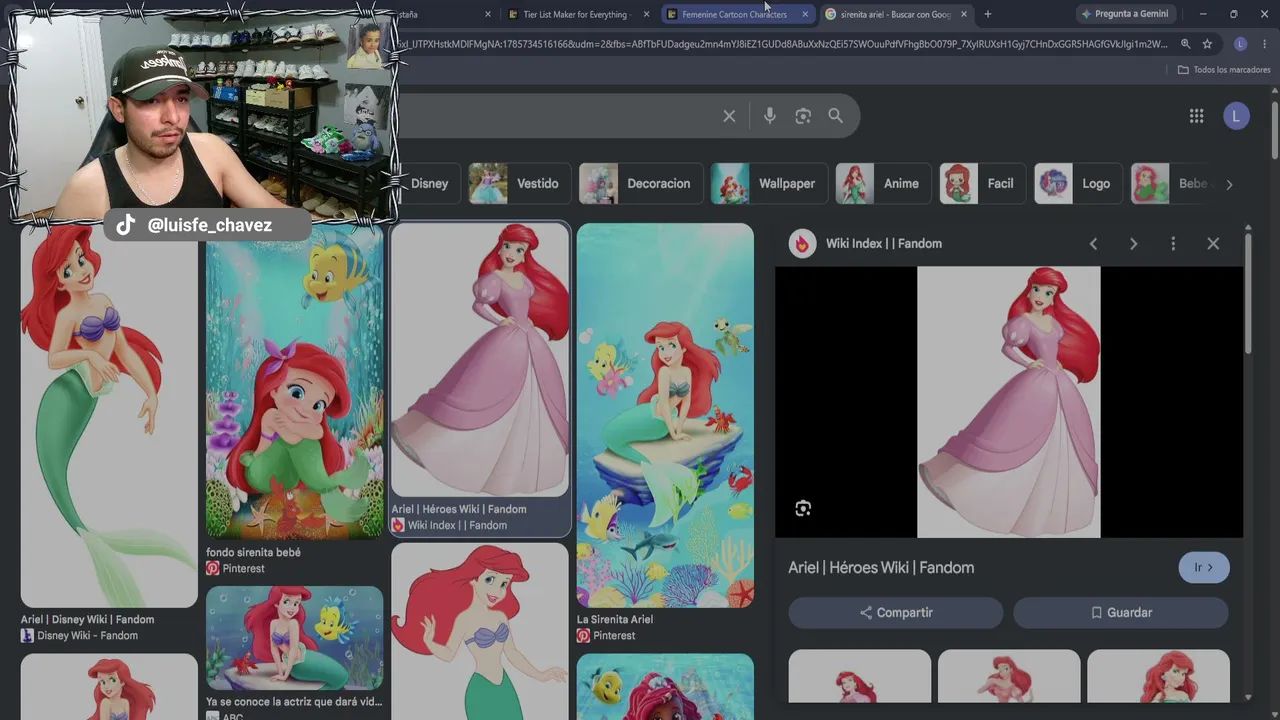The image size is (1280, 720).
Task: Open the Chrome profile avatar in the toolbar
Action: pos(1240,44)
